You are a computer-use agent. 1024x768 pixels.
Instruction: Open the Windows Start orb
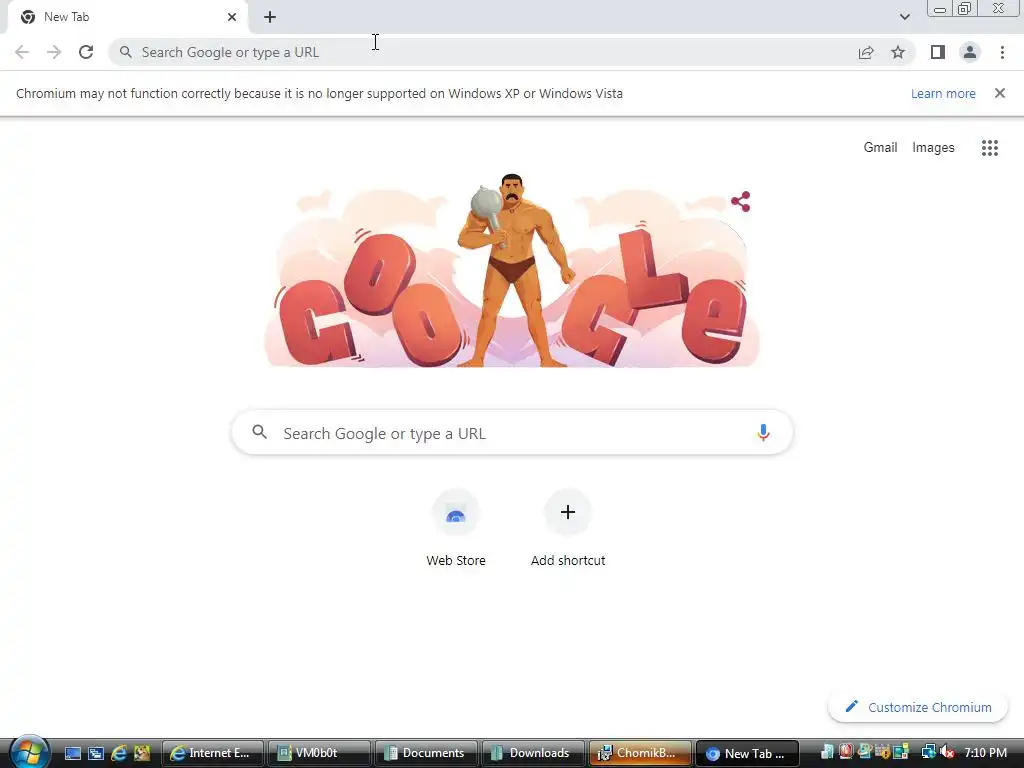29,752
